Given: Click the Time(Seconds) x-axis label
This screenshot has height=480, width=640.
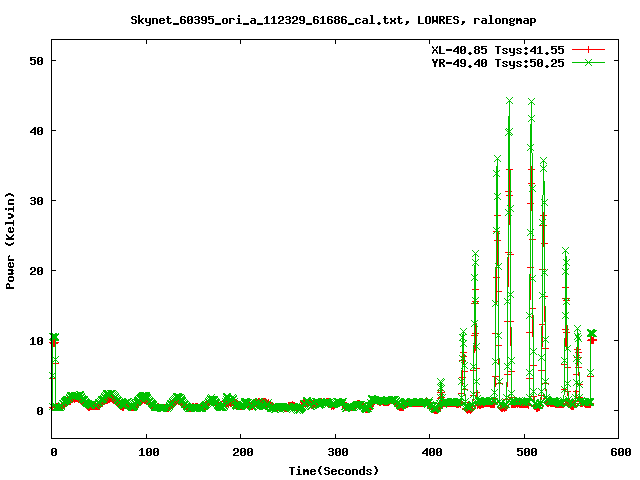Looking at the screenshot, I should pos(335,470).
